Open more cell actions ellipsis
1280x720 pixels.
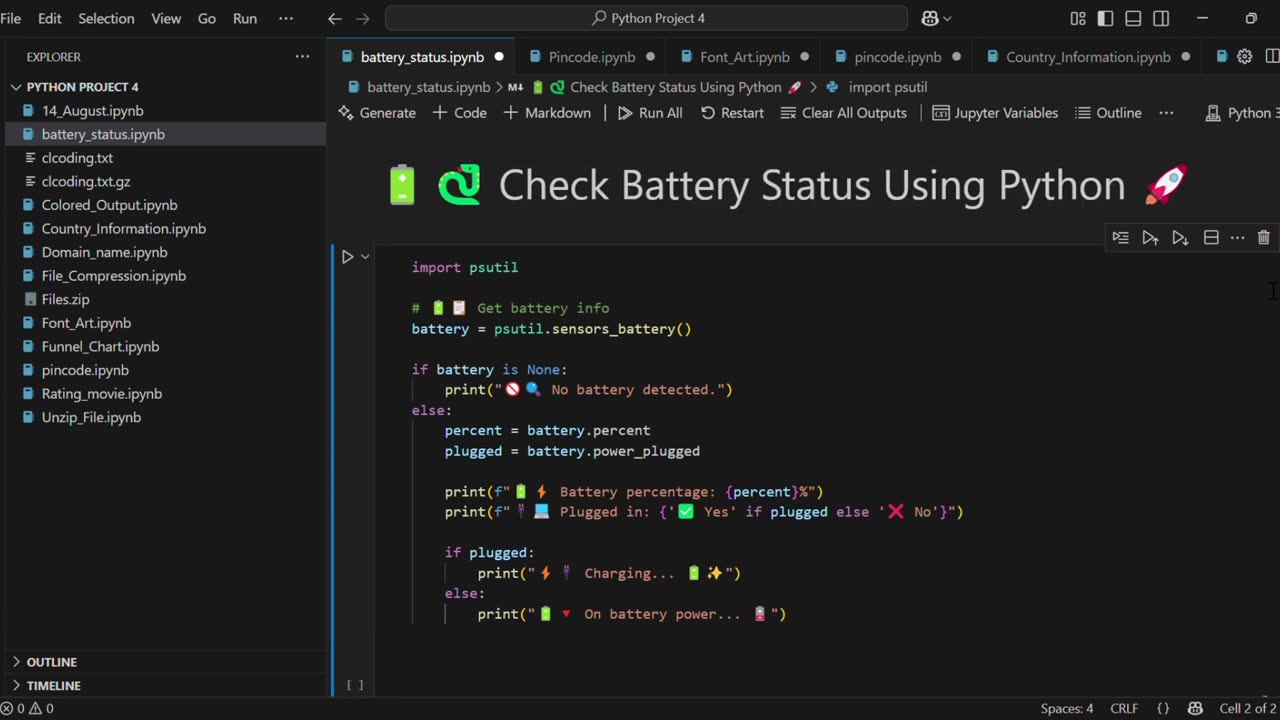point(1237,238)
